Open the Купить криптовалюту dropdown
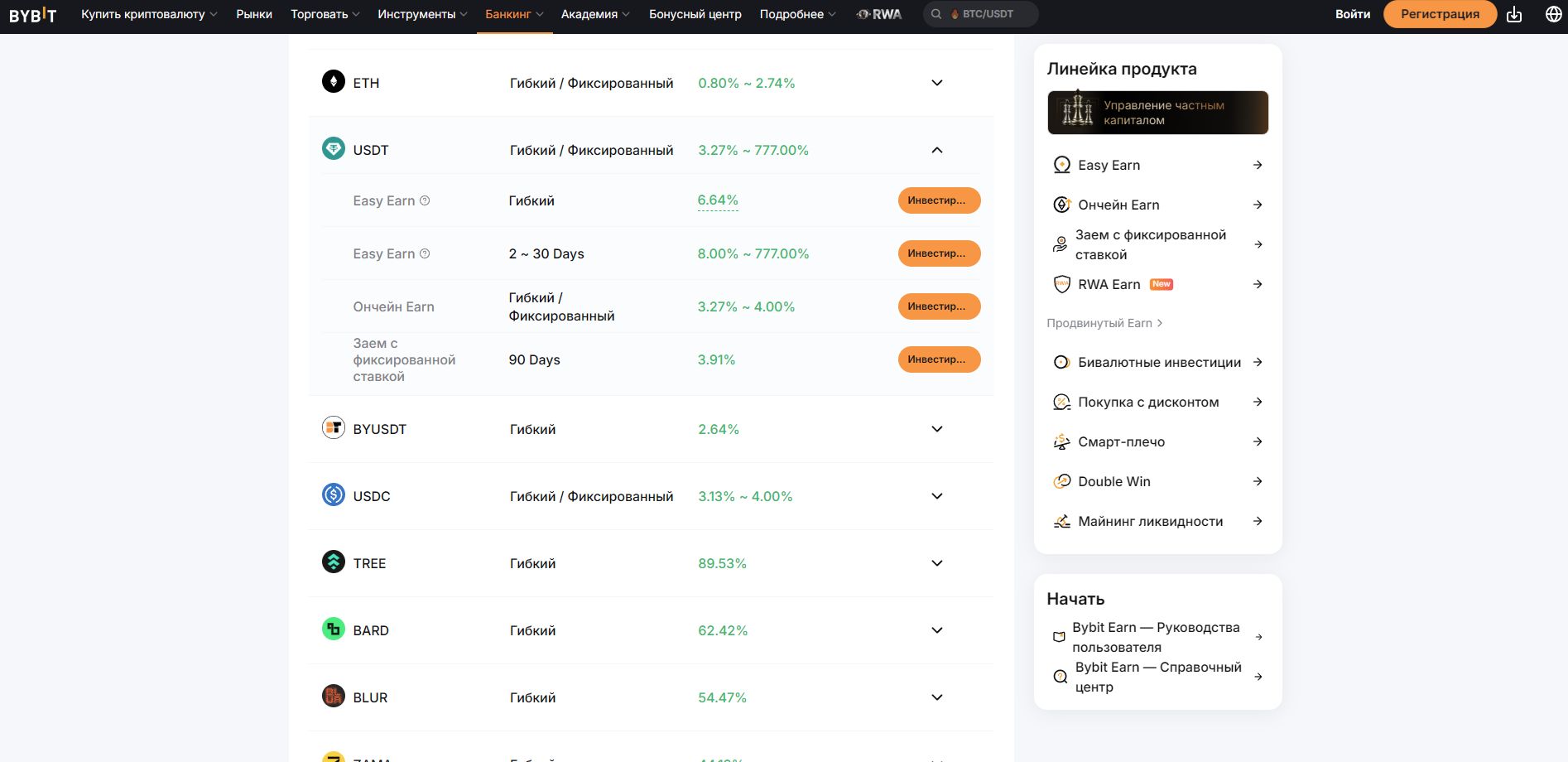The image size is (1568, 762). click(149, 14)
